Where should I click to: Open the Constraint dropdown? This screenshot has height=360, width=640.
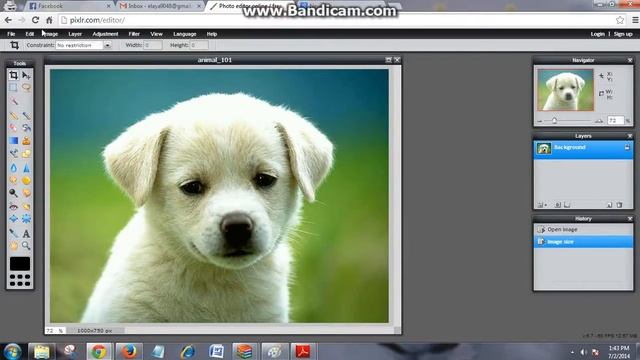[x=107, y=45]
